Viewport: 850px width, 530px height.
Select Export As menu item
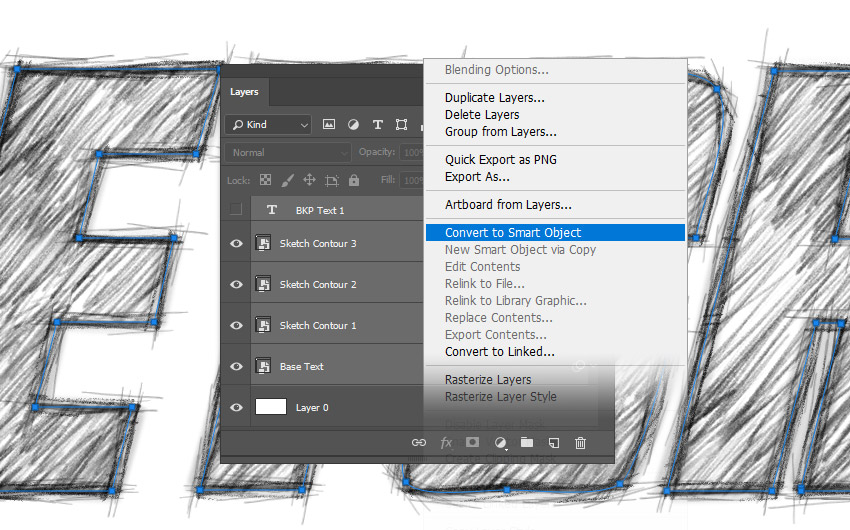tap(477, 177)
